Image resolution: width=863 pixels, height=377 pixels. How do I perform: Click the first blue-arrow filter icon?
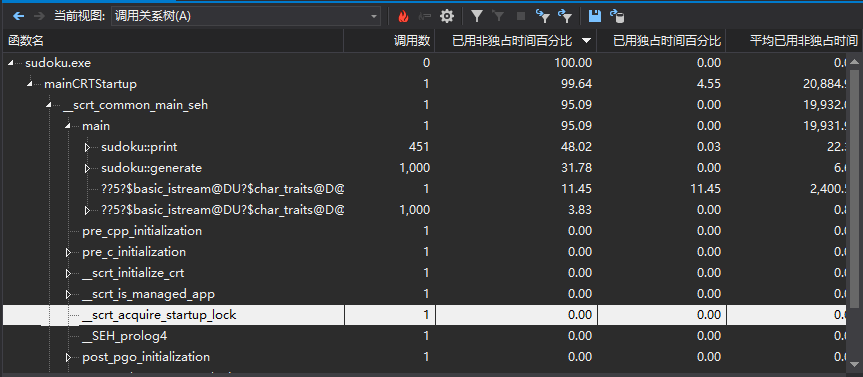tap(543, 16)
